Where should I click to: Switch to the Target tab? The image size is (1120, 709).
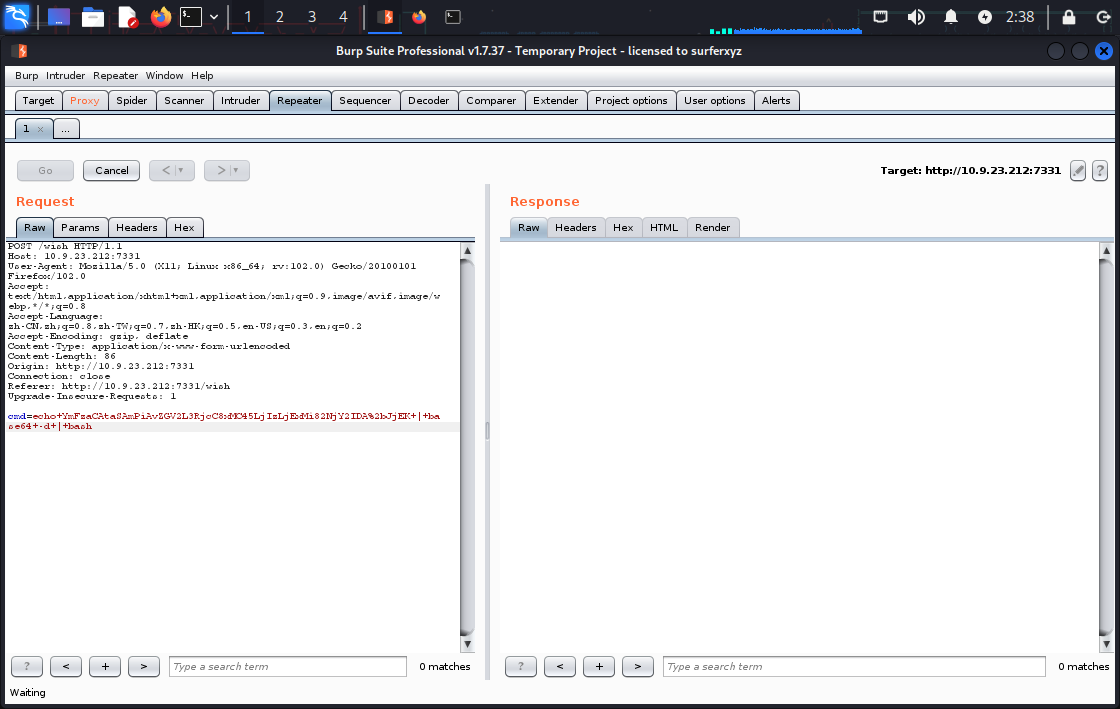click(x=38, y=101)
